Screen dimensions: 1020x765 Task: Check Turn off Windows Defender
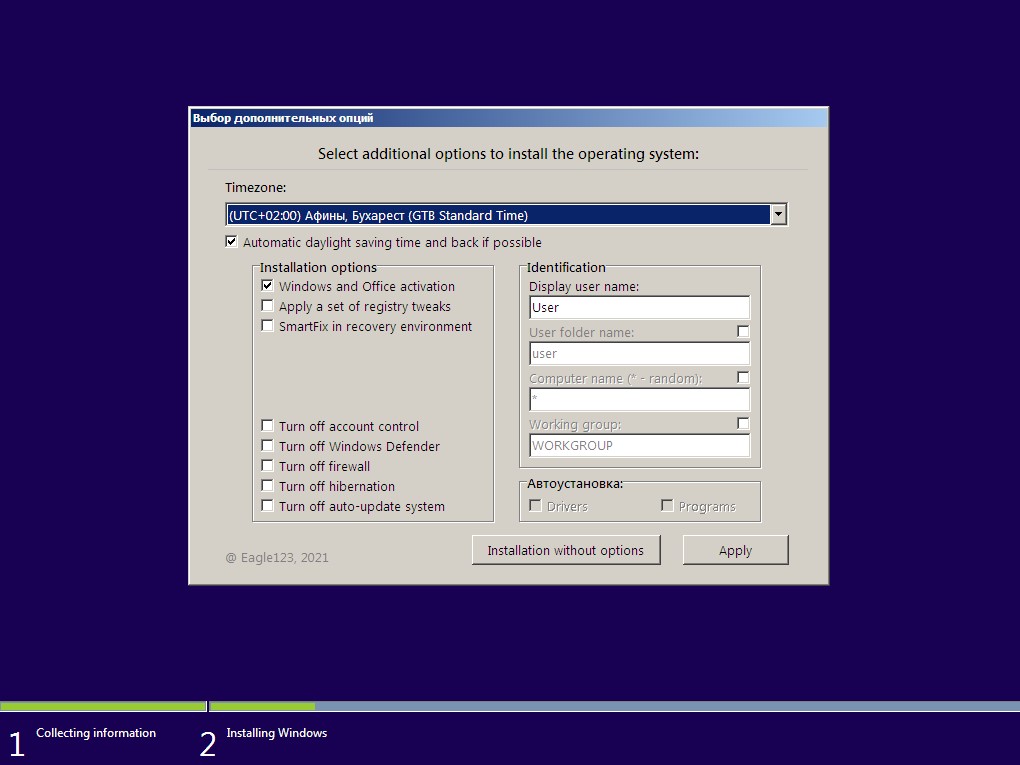point(267,446)
